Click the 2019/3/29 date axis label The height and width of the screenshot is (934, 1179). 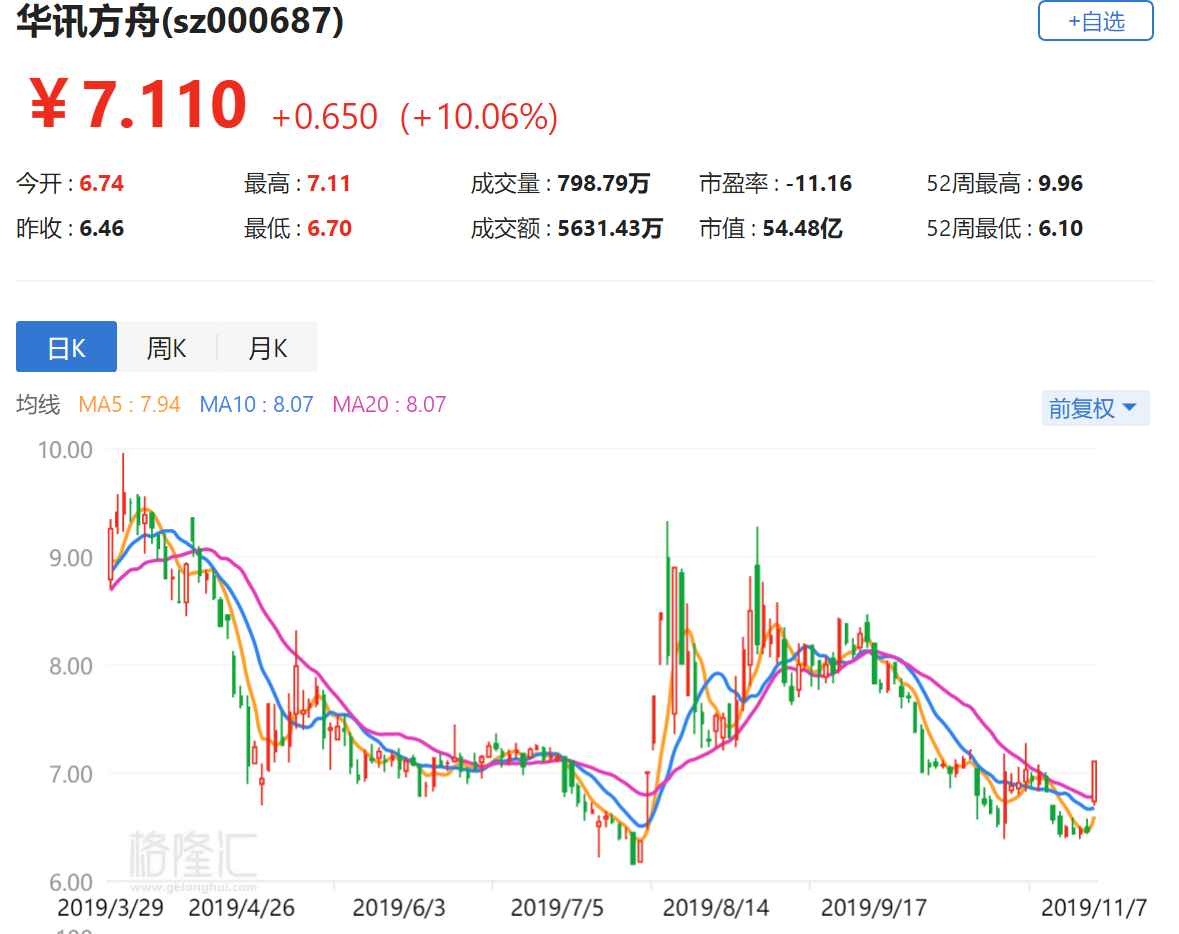(x=111, y=908)
